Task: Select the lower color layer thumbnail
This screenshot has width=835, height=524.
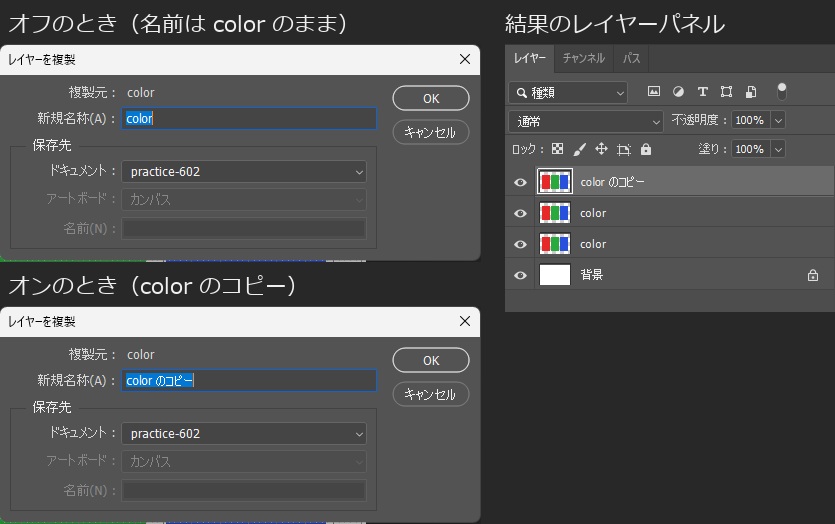Action: click(x=555, y=244)
